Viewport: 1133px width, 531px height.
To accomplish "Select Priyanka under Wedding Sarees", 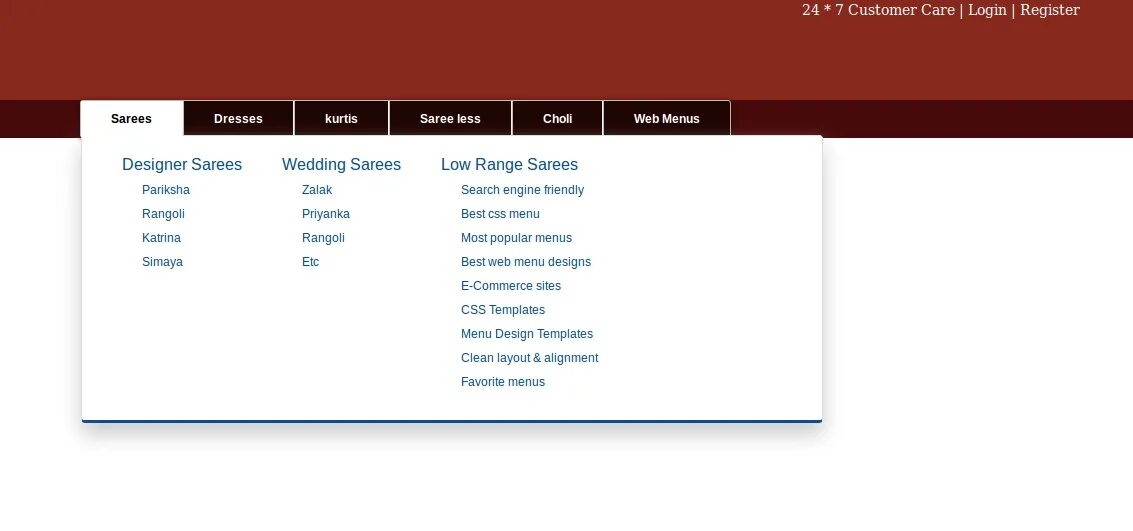I will tap(326, 214).
